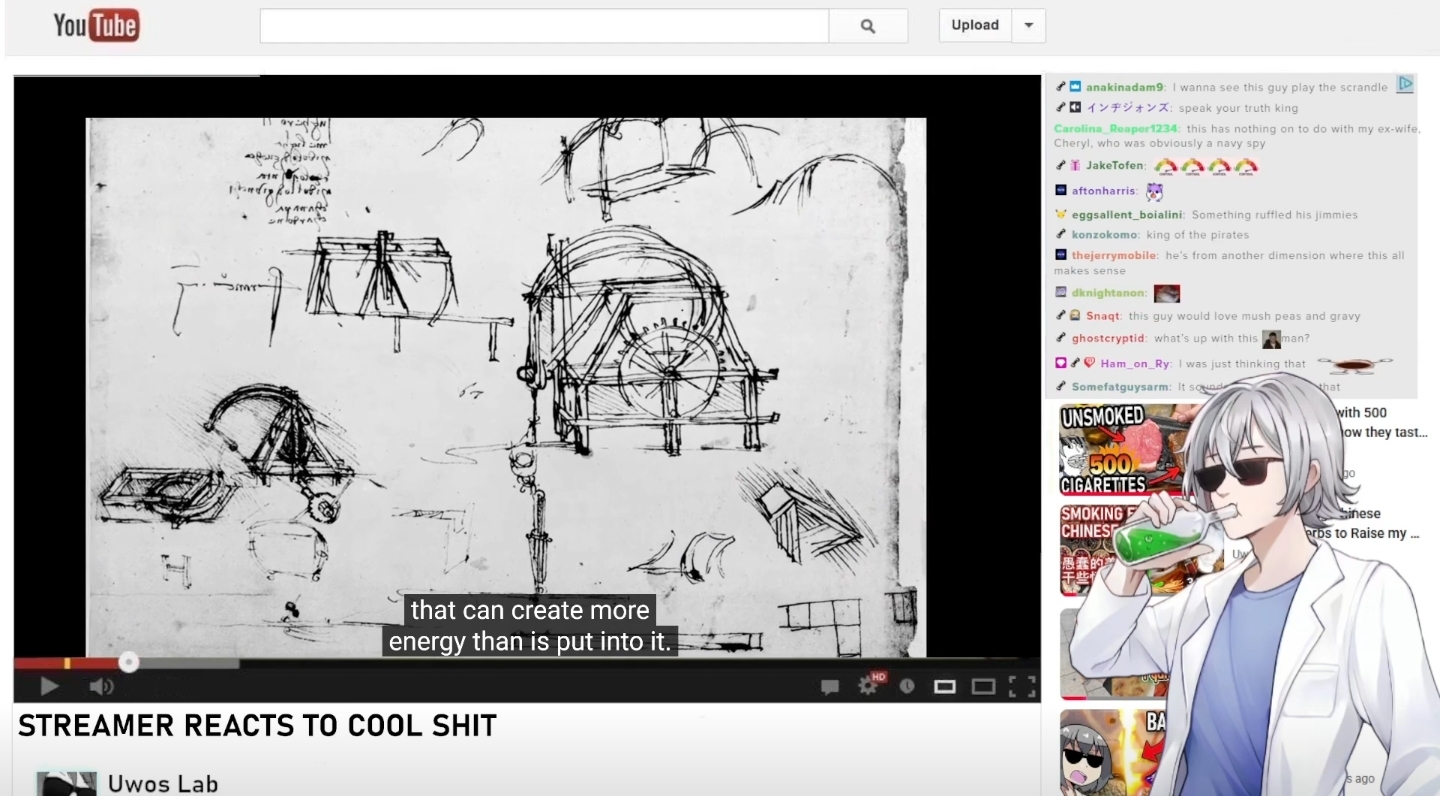Click the crown badge beside anakinadam9
The image size is (1440, 796).
click(1076, 87)
